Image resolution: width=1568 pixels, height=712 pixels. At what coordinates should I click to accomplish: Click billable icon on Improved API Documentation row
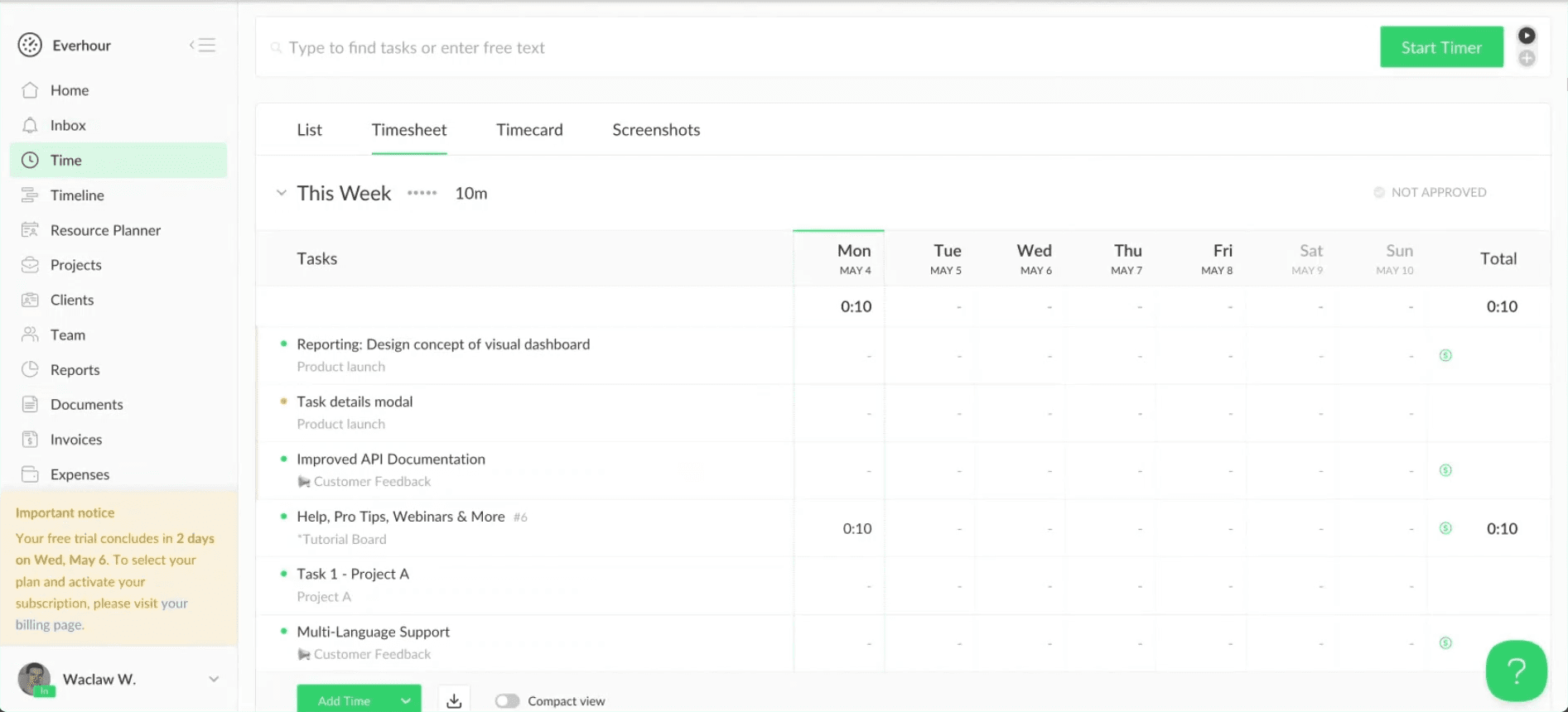1445,470
